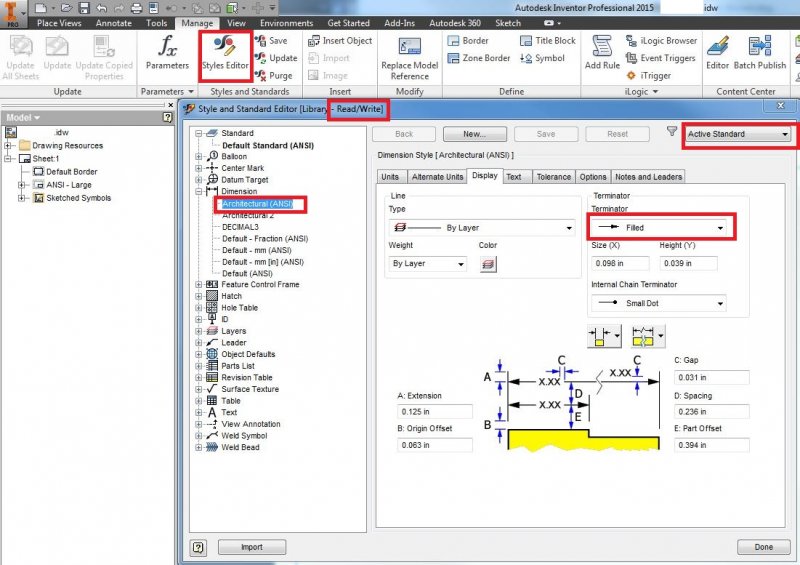Click the Done button
800x565 pixels.
tap(763, 547)
